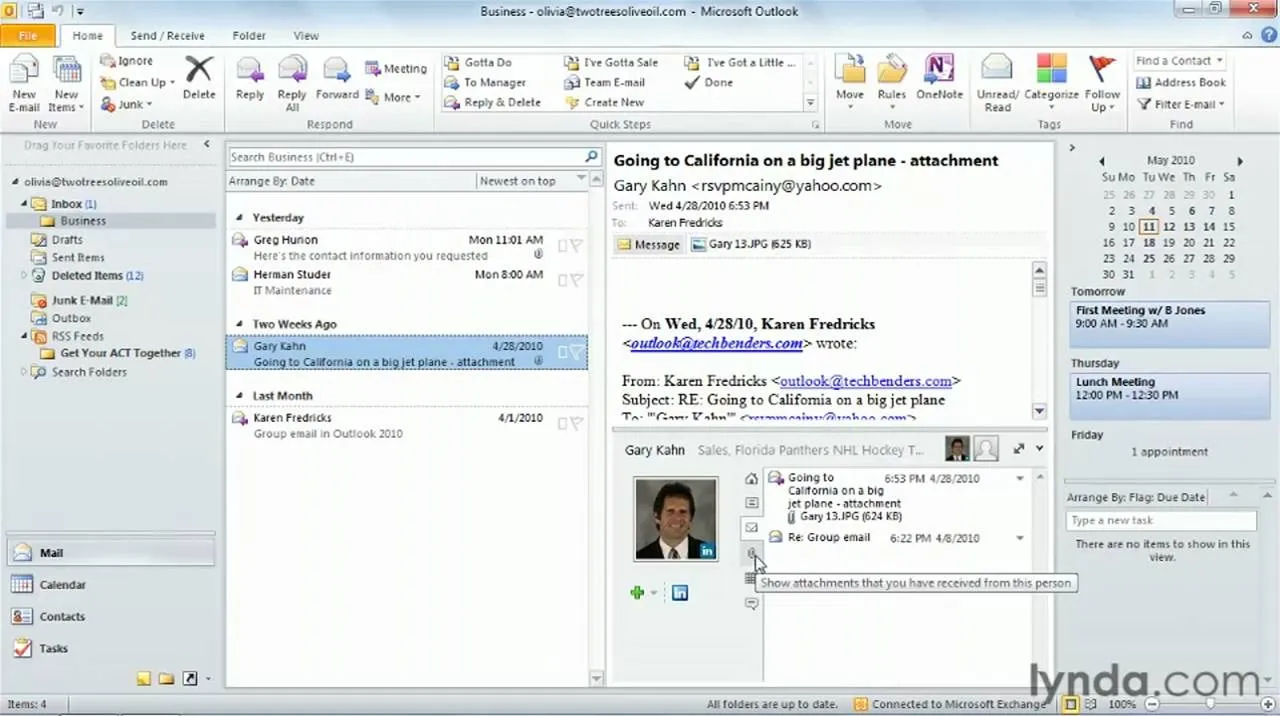Send message to OneNote
The width and height of the screenshot is (1280, 716).
(x=939, y=80)
